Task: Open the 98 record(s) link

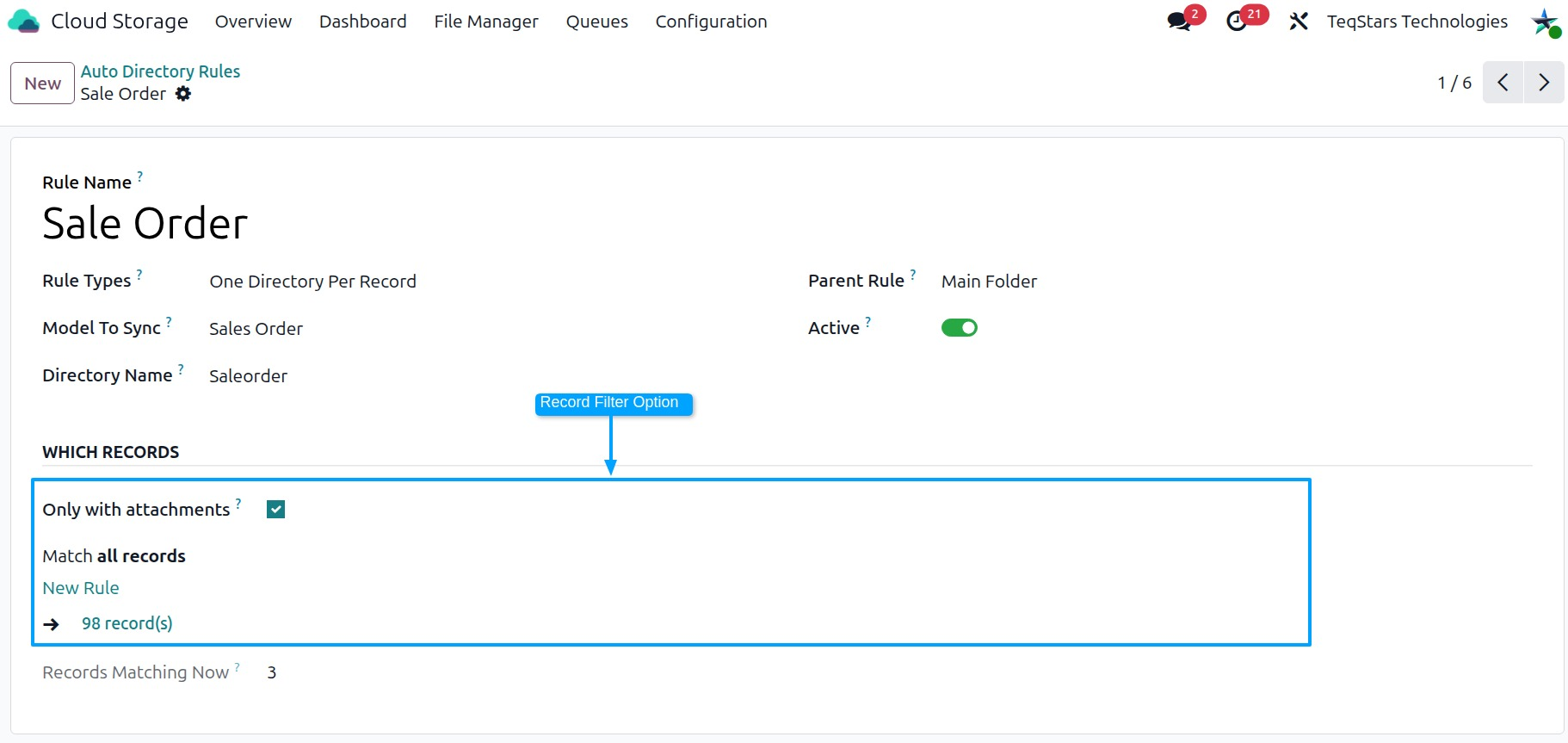Action: point(127,623)
